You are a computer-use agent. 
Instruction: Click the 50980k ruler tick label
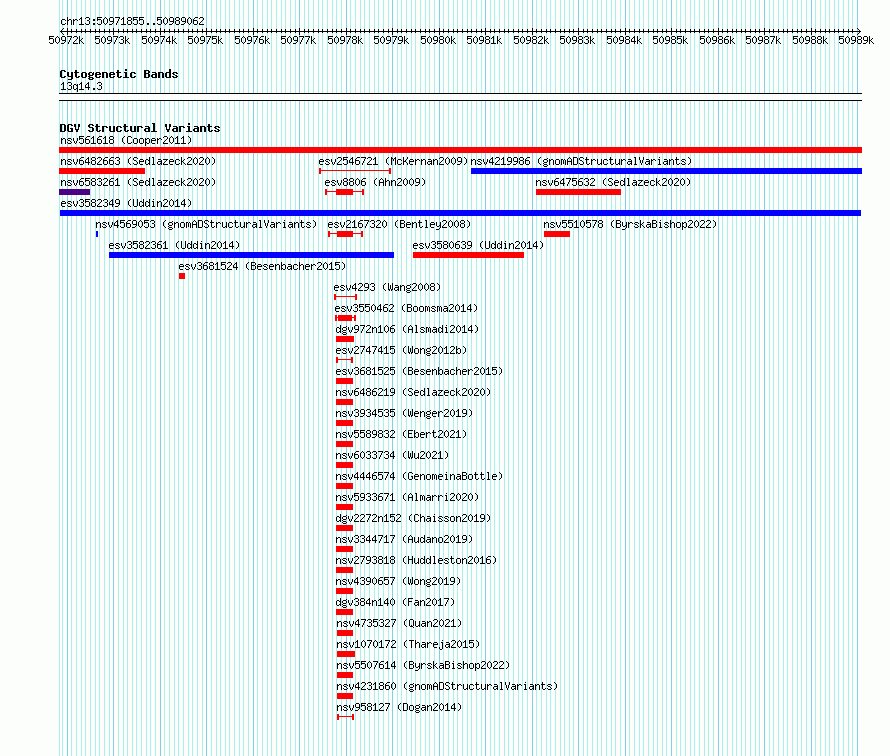click(438, 40)
